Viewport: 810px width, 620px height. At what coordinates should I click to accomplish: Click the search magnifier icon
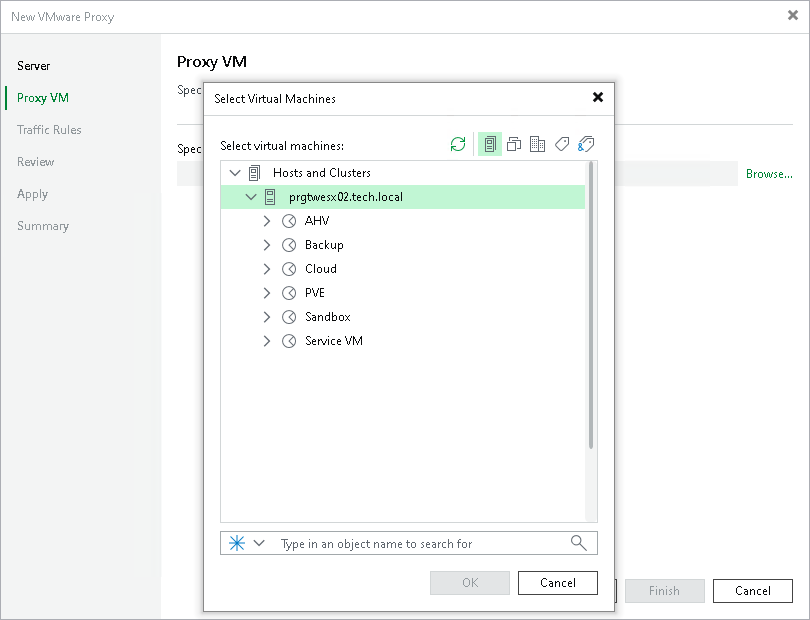point(578,542)
